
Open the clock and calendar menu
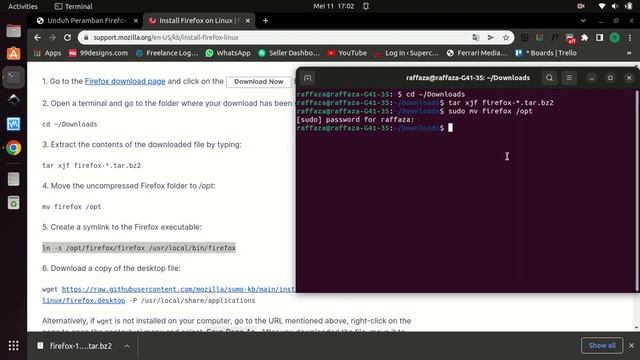click(x=334, y=6)
